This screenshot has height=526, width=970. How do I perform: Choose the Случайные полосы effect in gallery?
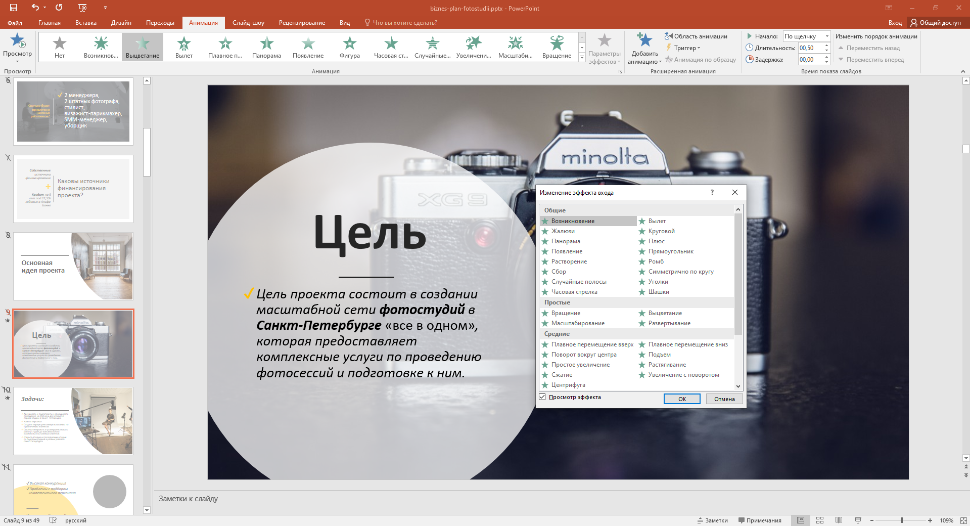[x=432, y=47]
